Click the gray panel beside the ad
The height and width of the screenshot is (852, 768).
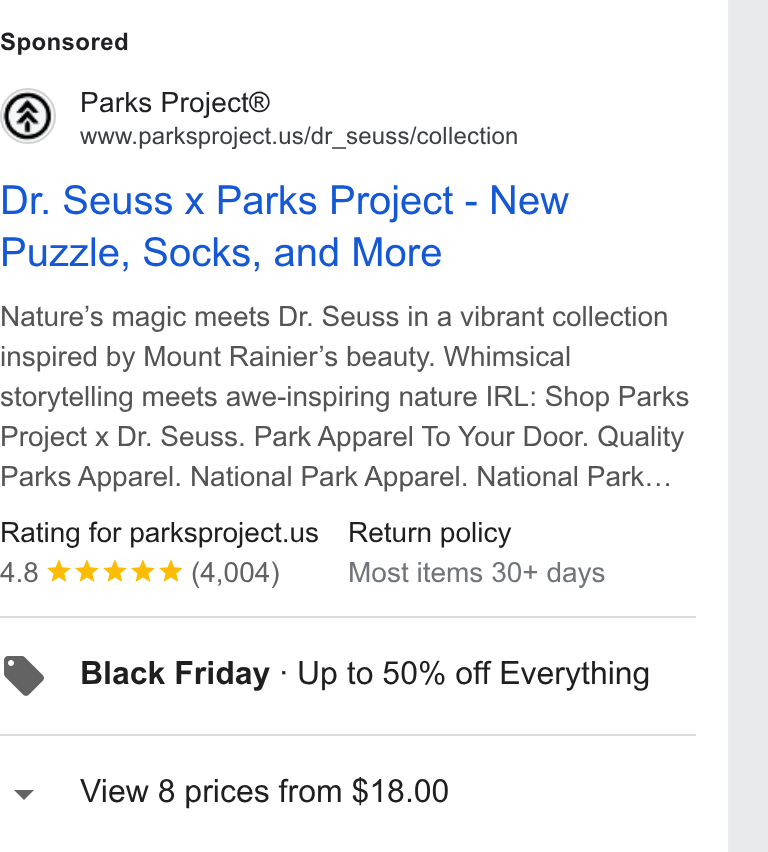point(748,426)
